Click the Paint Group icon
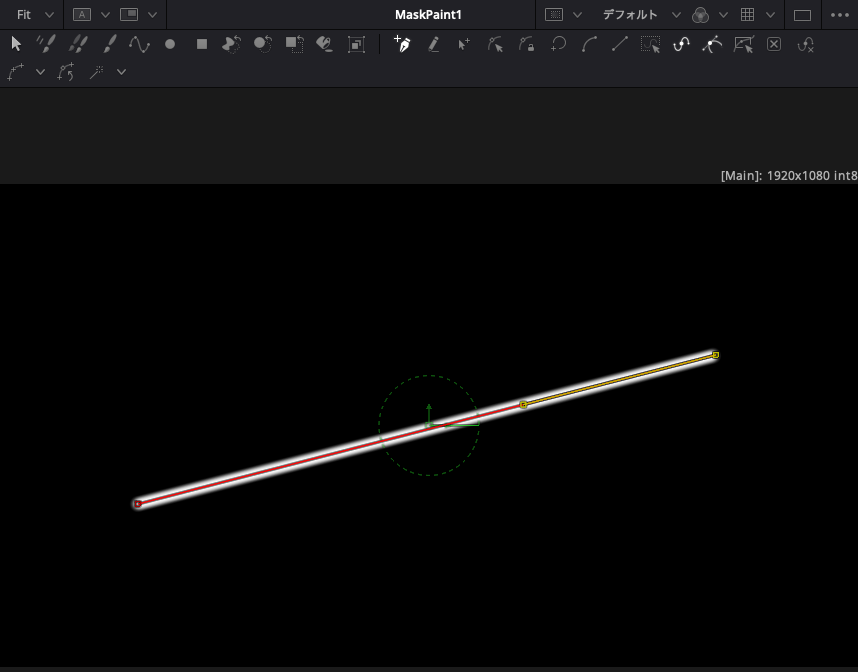The height and width of the screenshot is (672, 858). tap(356, 44)
